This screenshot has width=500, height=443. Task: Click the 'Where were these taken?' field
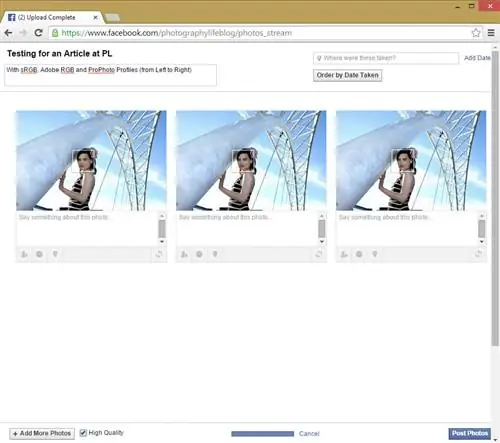pyautogui.click(x=386, y=58)
